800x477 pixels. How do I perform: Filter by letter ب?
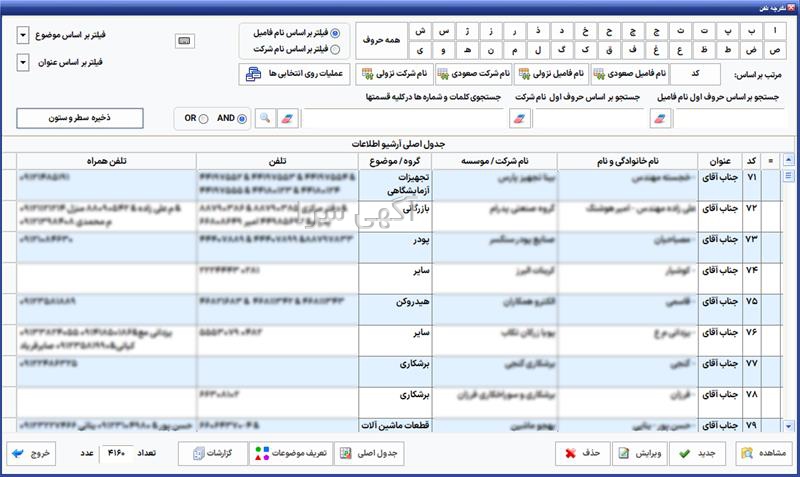[751, 31]
